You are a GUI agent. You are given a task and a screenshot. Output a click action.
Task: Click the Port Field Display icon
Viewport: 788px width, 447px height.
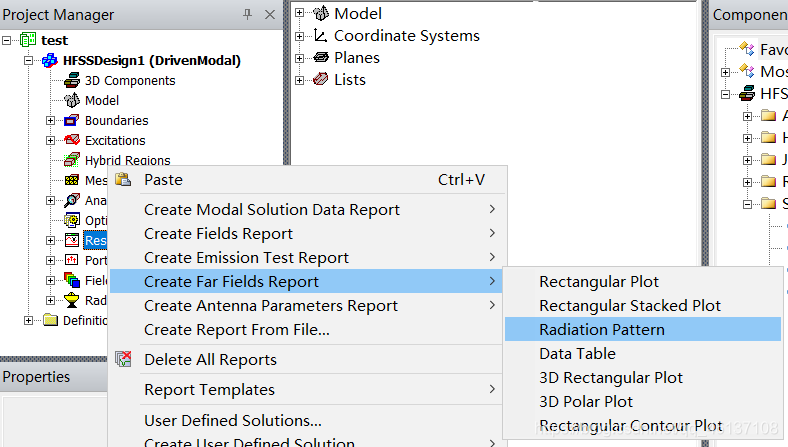[72, 260]
